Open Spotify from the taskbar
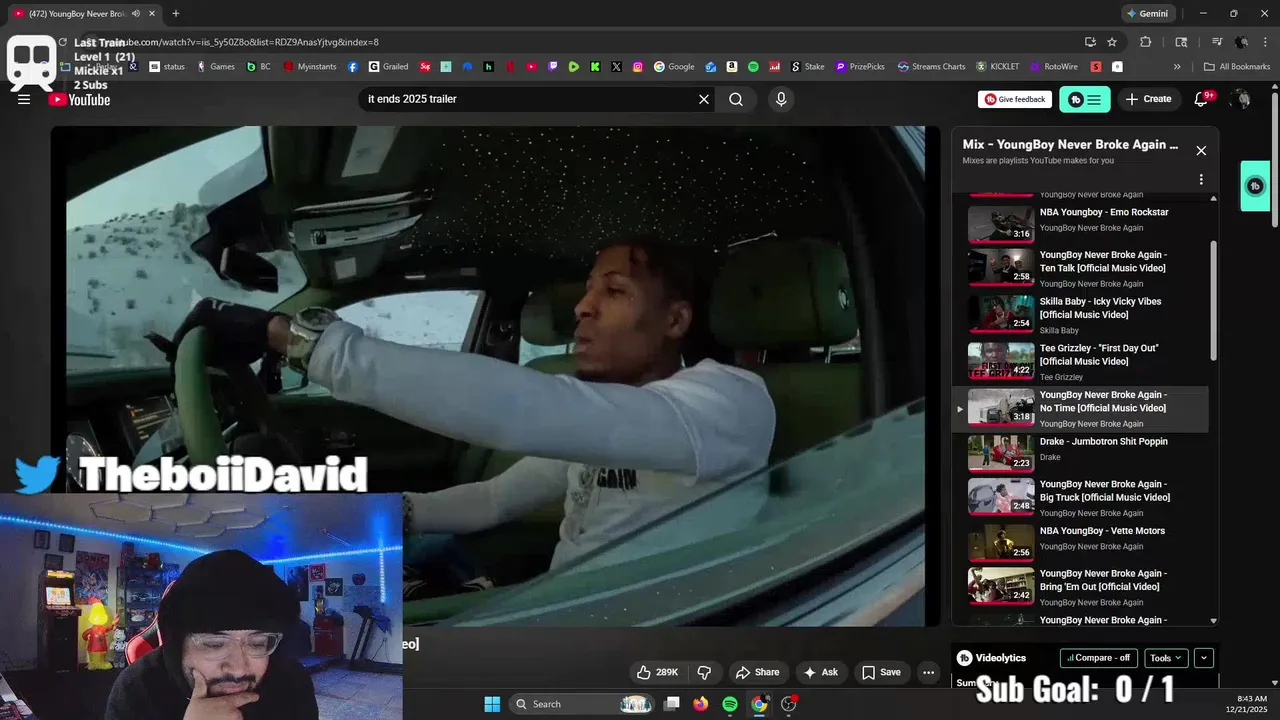 point(730,704)
